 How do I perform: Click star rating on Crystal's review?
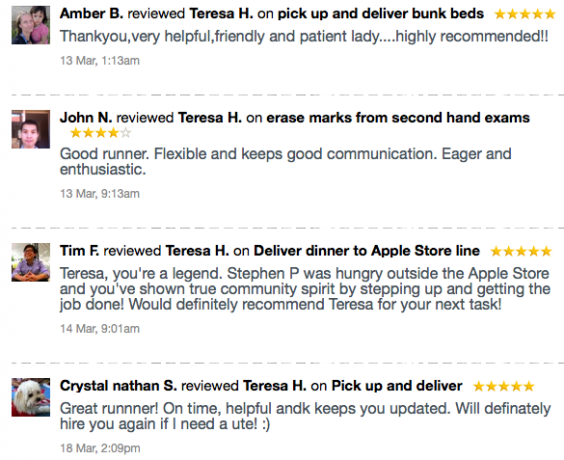504,387
